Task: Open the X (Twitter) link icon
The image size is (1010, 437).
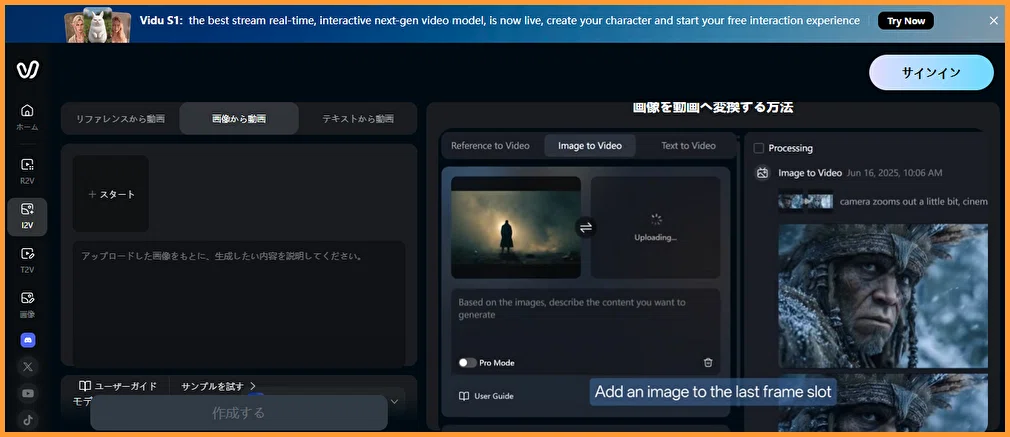Action: pos(28,367)
